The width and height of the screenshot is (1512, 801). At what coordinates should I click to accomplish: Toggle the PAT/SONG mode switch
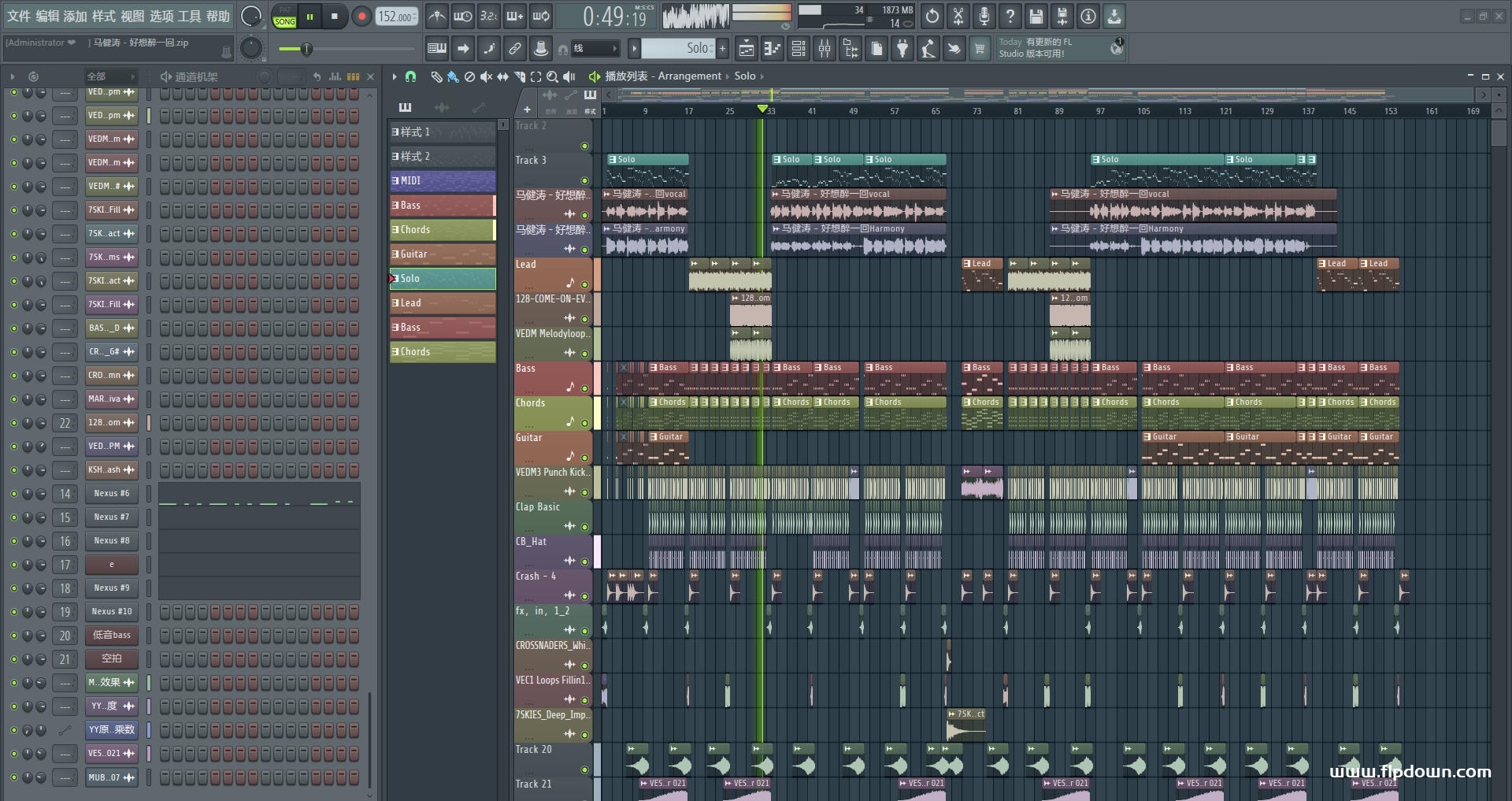[284, 17]
